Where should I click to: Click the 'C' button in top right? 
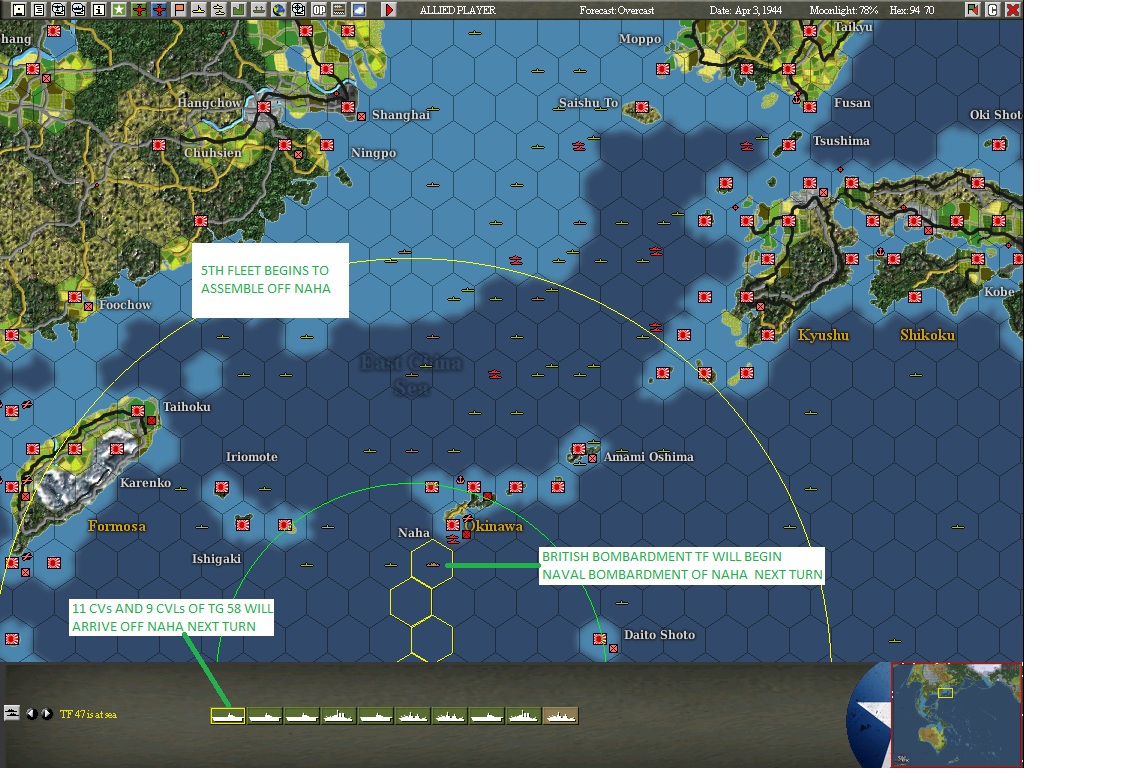click(993, 9)
